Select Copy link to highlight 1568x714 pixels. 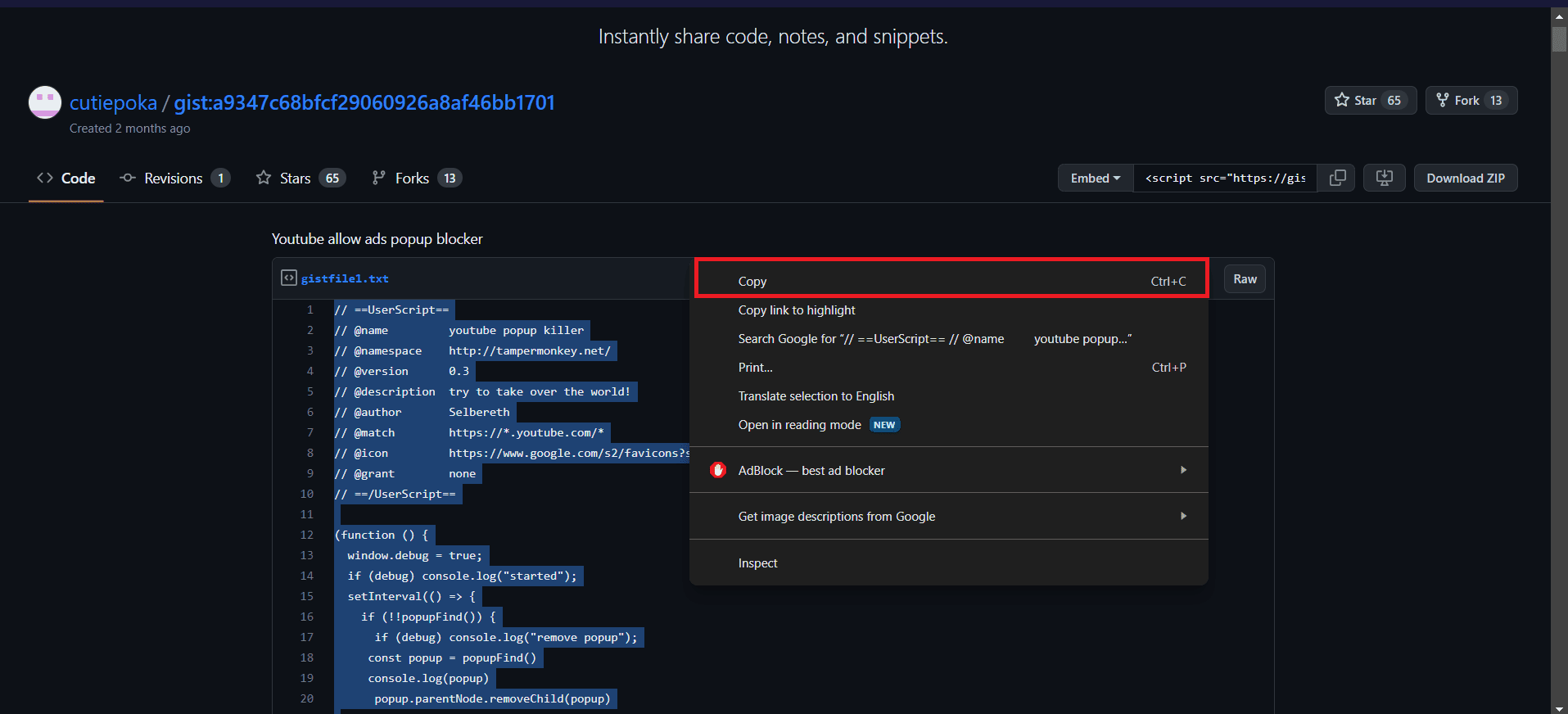(x=949, y=310)
